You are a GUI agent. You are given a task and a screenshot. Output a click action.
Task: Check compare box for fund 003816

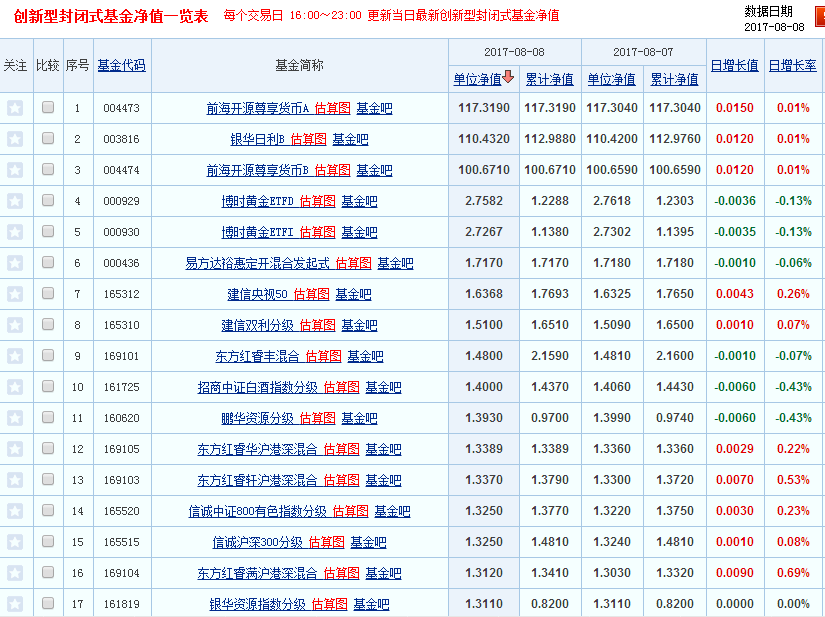tap(48, 138)
